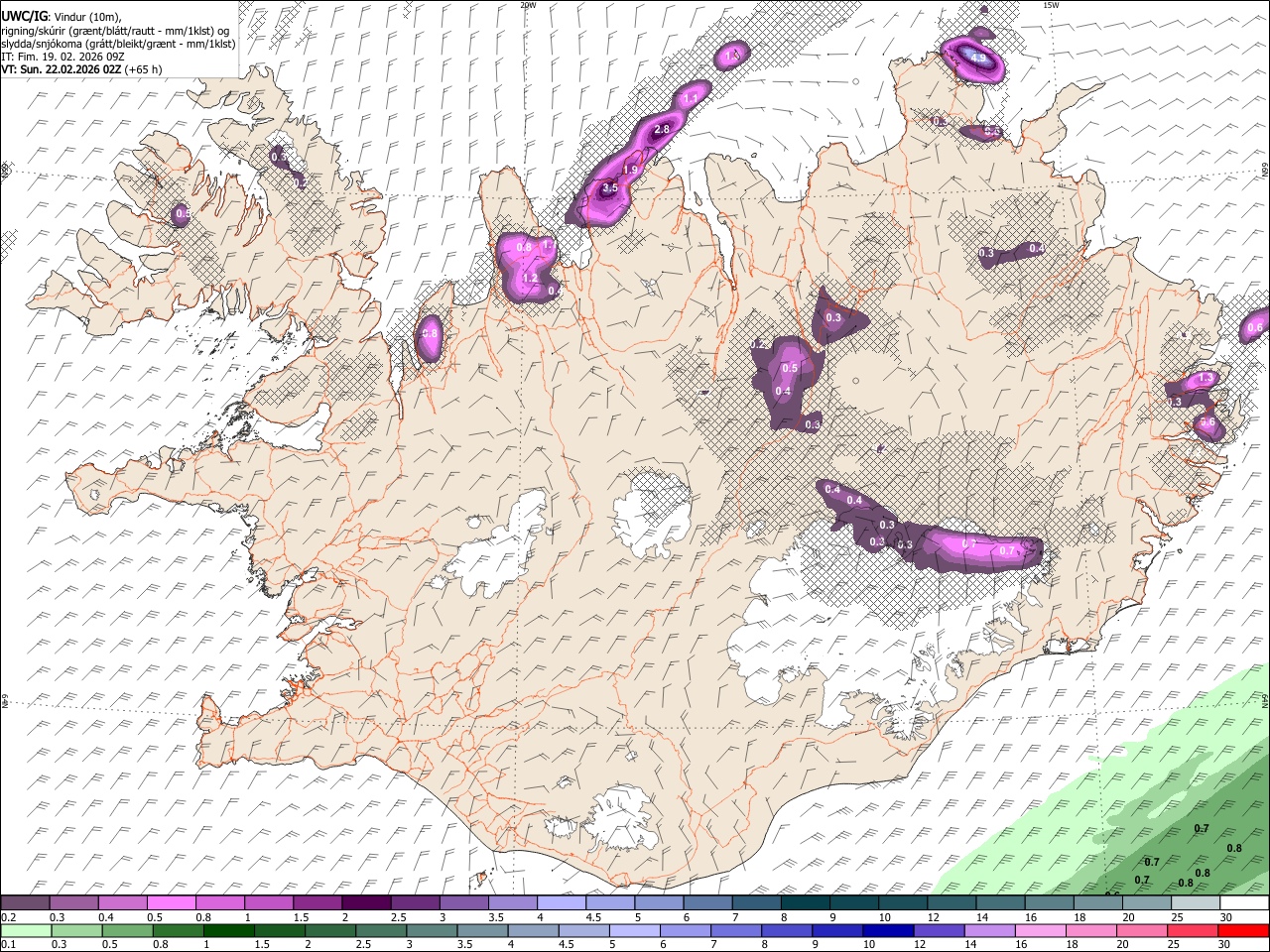
Task: Click the UWC/IG title label
Action: point(24,16)
